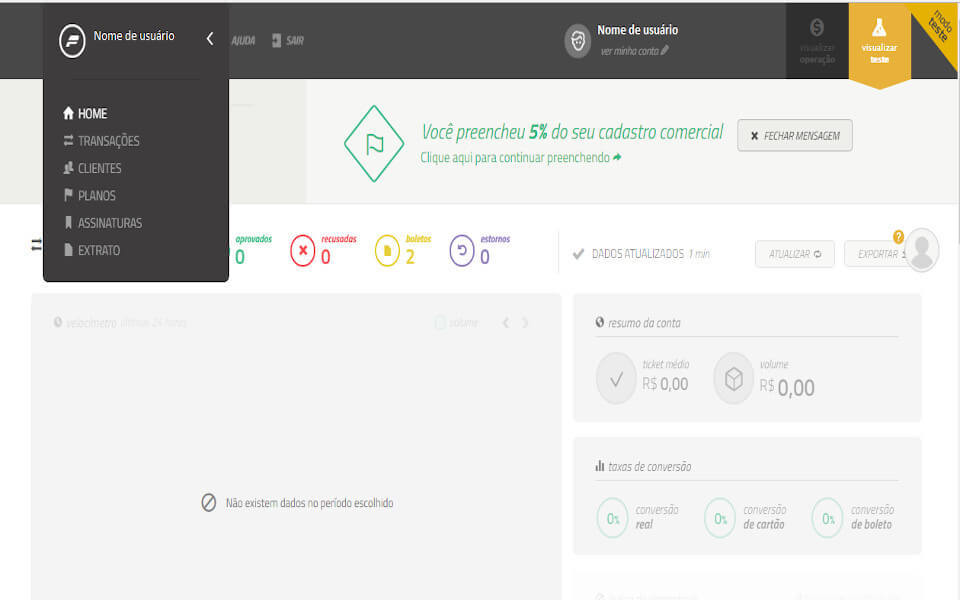Click 'Clique aqui para continuar preenchendo' link
This screenshot has height=600, width=960.
coord(520,158)
